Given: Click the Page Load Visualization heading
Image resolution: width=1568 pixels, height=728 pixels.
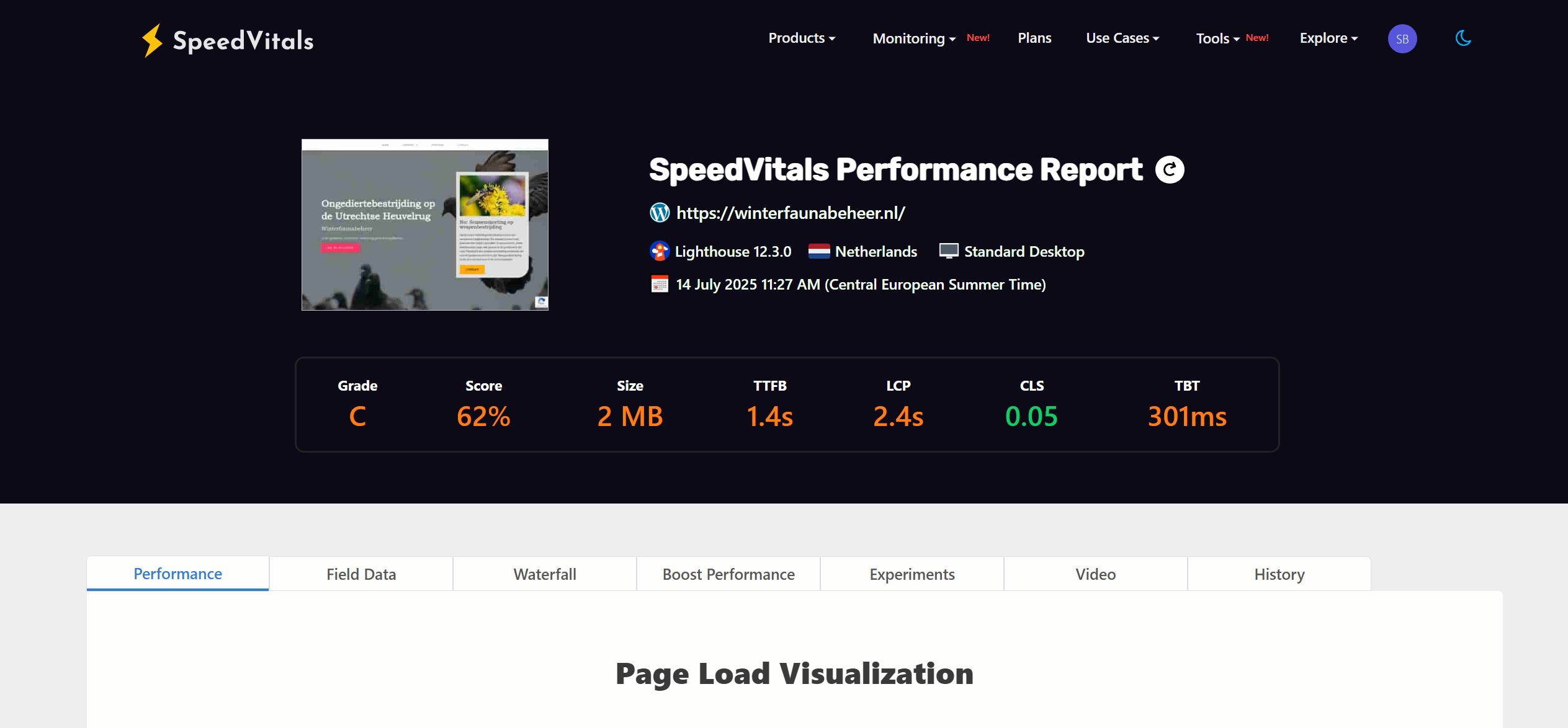Looking at the screenshot, I should [x=794, y=673].
